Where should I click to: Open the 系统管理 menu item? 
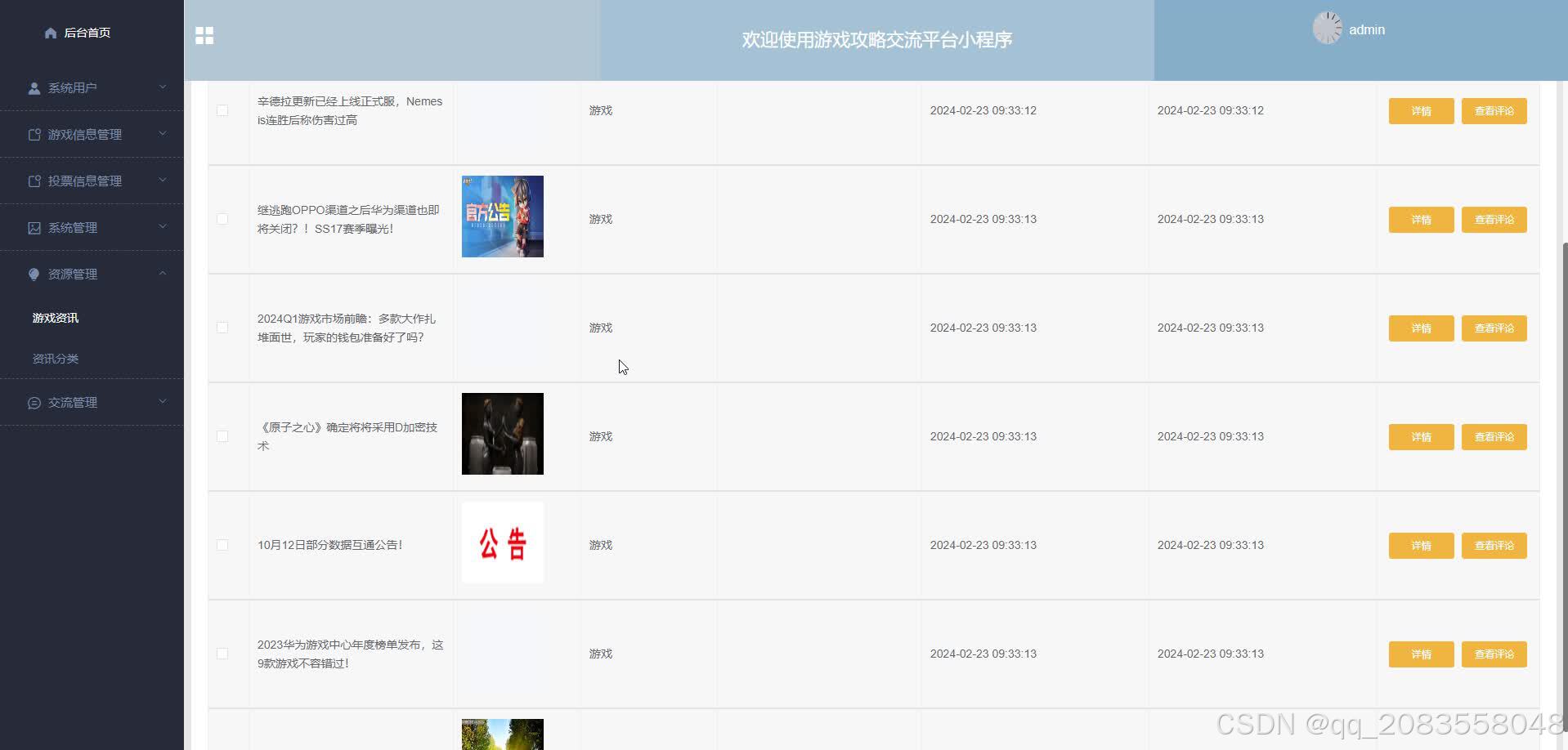tap(92, 227)
